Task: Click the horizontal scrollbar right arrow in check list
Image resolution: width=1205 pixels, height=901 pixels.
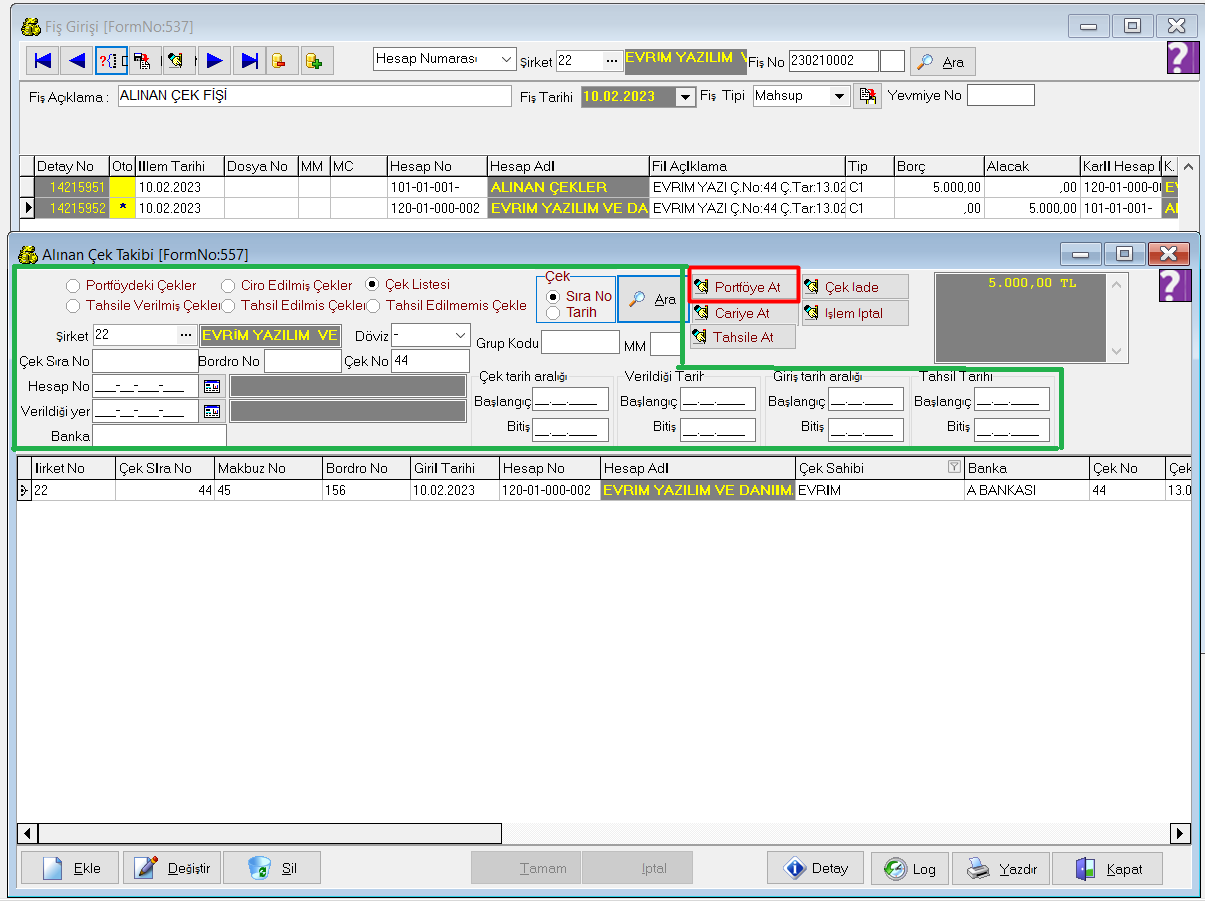Action: pyautogui.click(x=1181, y=833)
